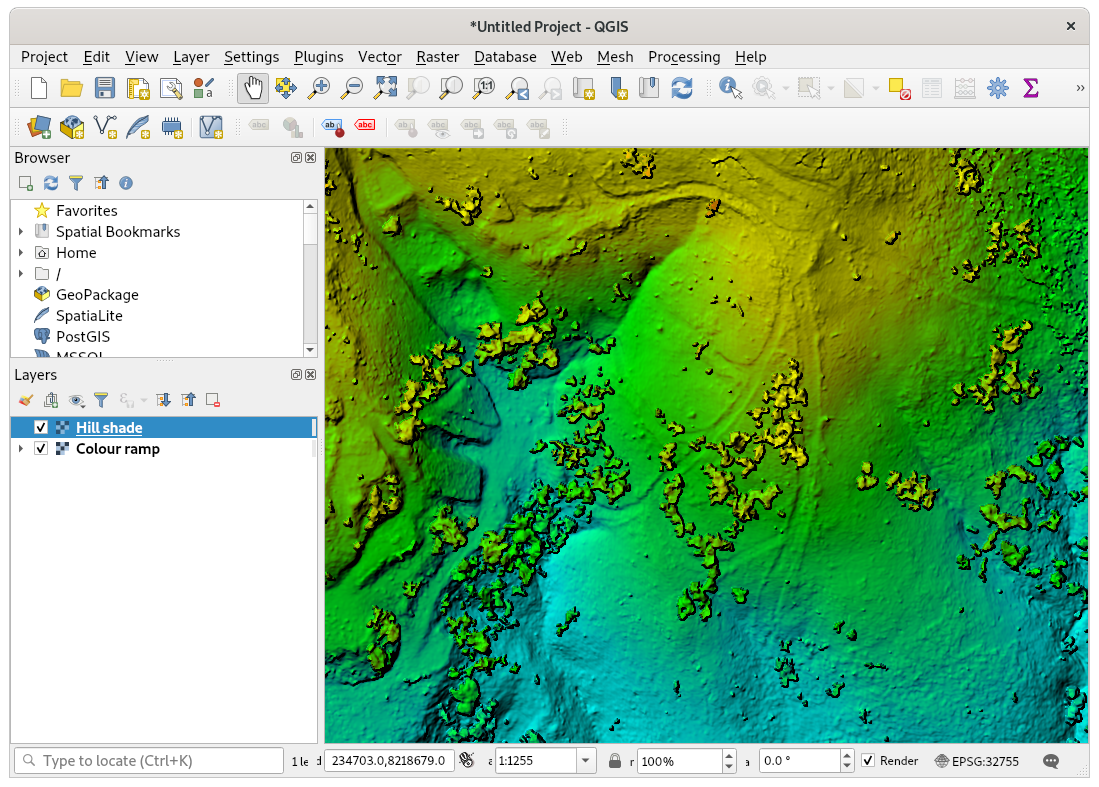This screenshot has height=787, width=1099.
Task: Expand Spatial Bookmarks in Browser
Action: coord(20,231)
